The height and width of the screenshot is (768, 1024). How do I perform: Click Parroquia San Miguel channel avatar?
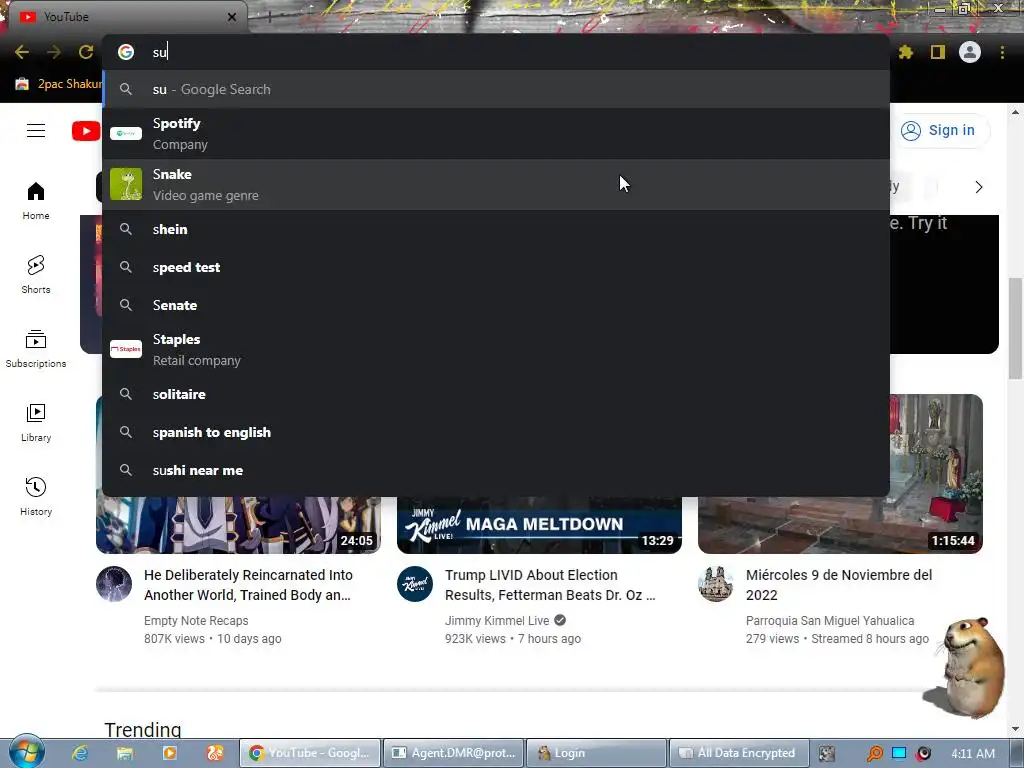coord(716,583)
